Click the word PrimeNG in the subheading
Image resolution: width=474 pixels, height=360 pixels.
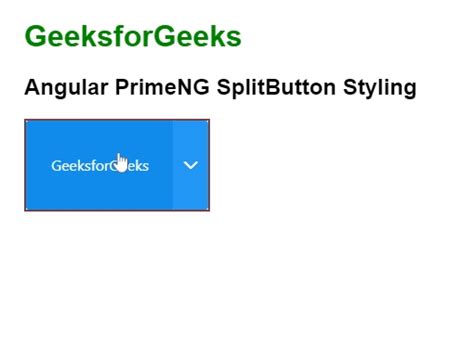pyautogui.click(x=162, y=87)
